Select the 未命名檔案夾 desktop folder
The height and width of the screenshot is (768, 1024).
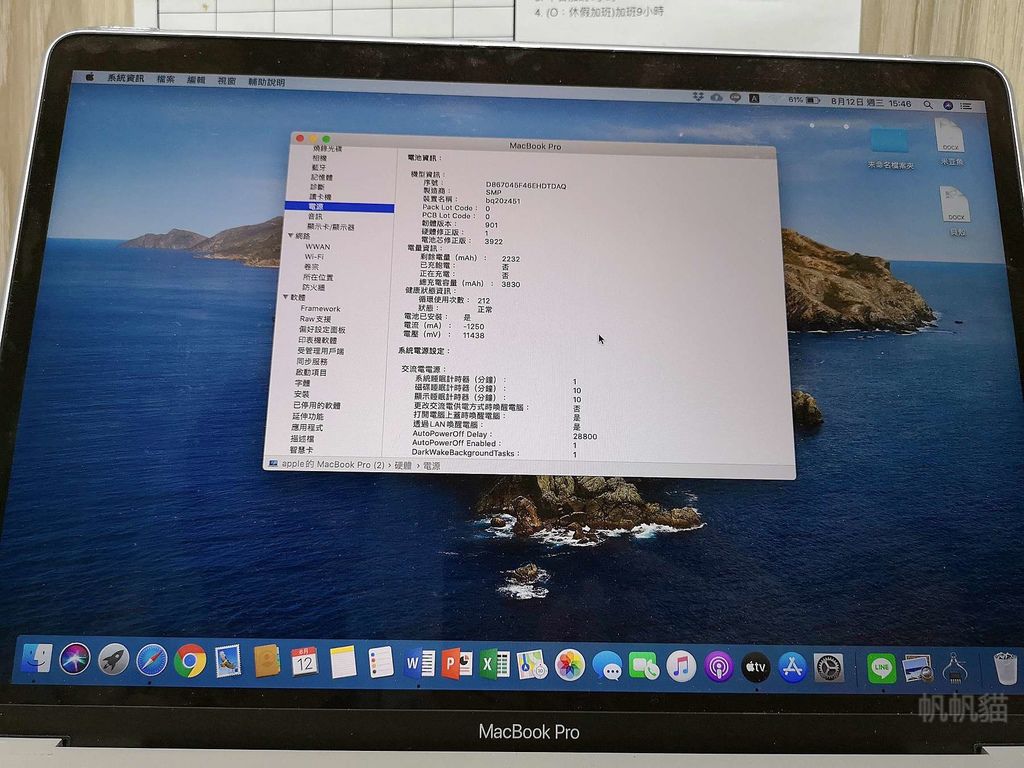pos(889,150)
